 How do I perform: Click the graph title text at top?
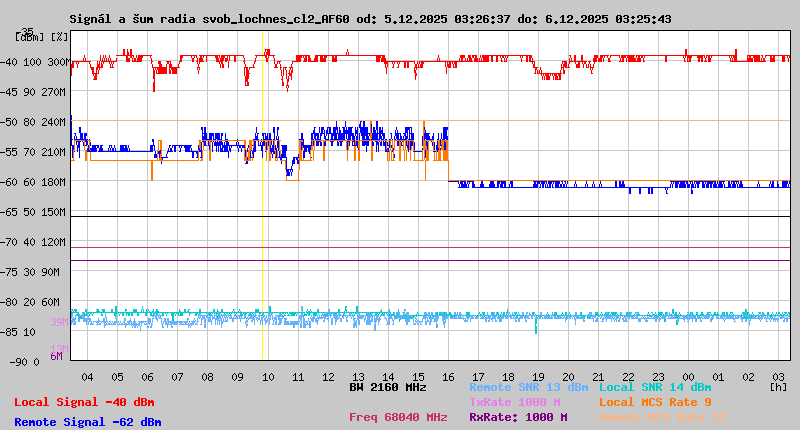tap(385, 19)
